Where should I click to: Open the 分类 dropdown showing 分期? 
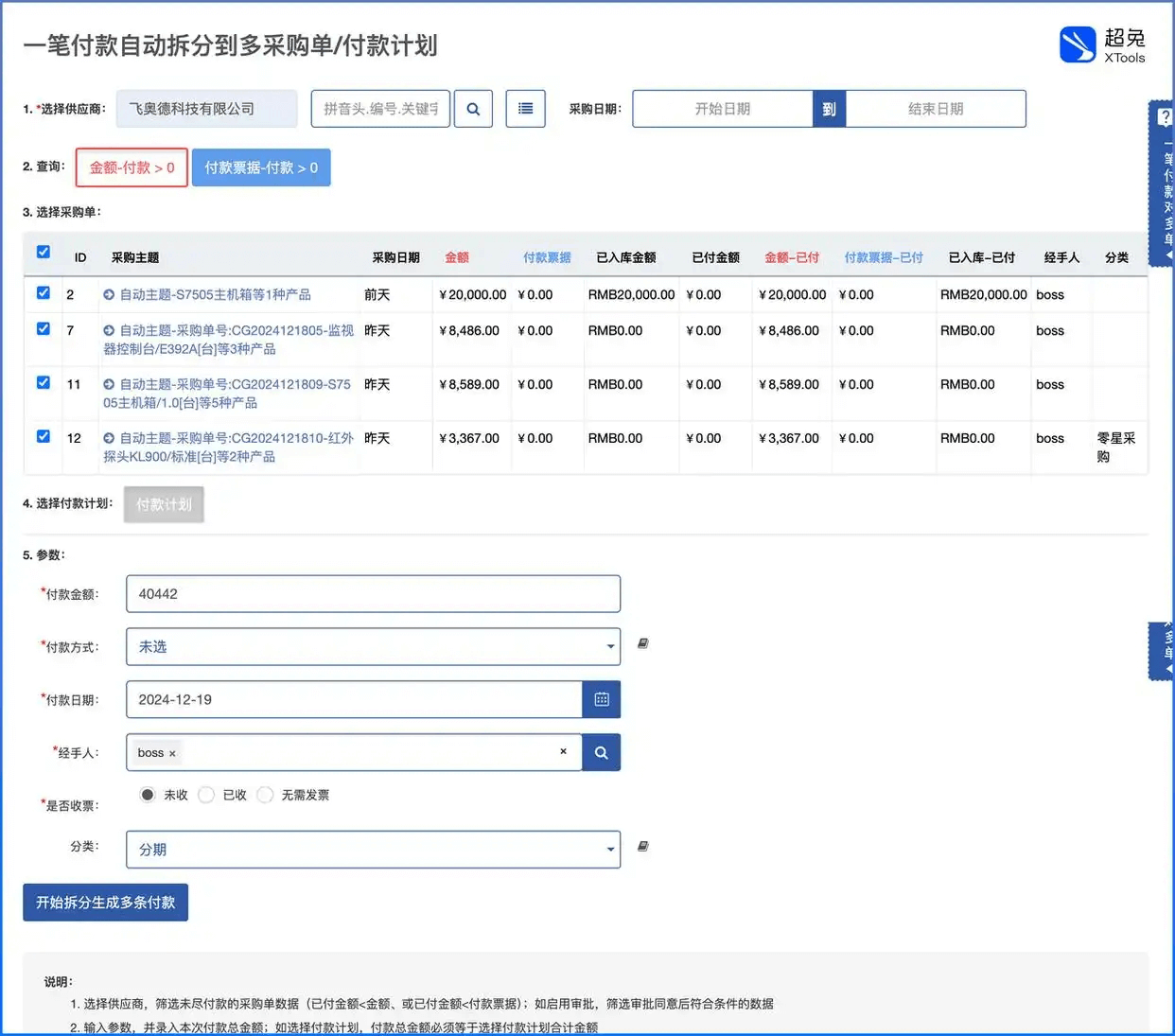373,850
